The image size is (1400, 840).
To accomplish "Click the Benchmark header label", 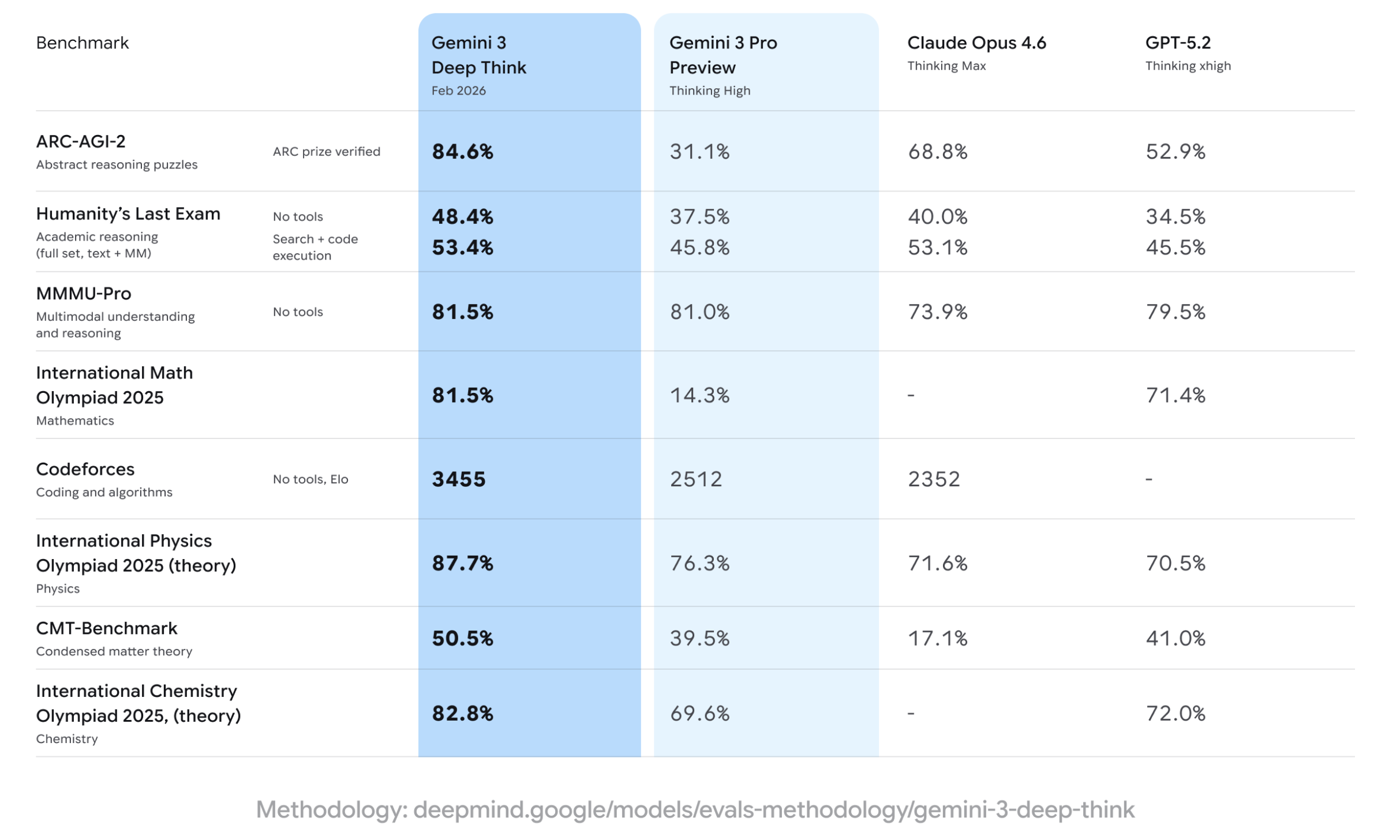I will [x=83, y=43].
